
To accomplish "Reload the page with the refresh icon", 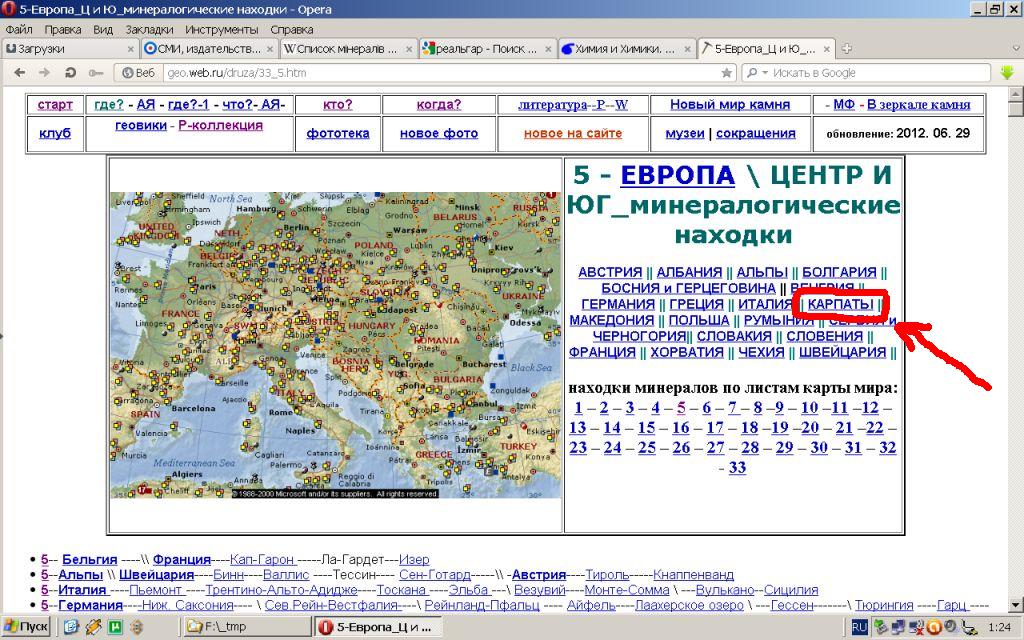I will click(x=70, y=72).
